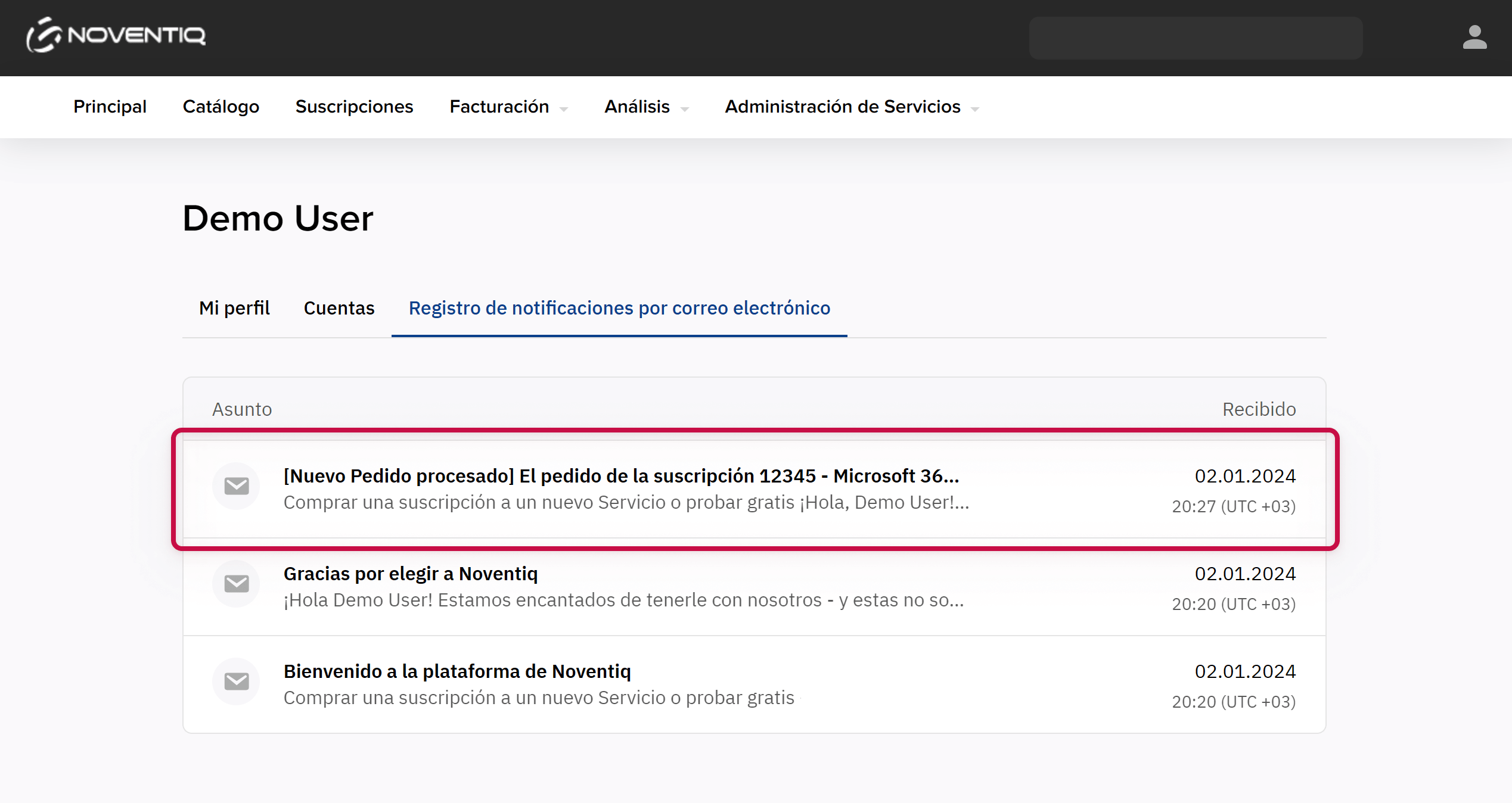Open the Nuevo Pedido procesado email subject
This screenshot has height=803, width=1512.
coord(621,476)
